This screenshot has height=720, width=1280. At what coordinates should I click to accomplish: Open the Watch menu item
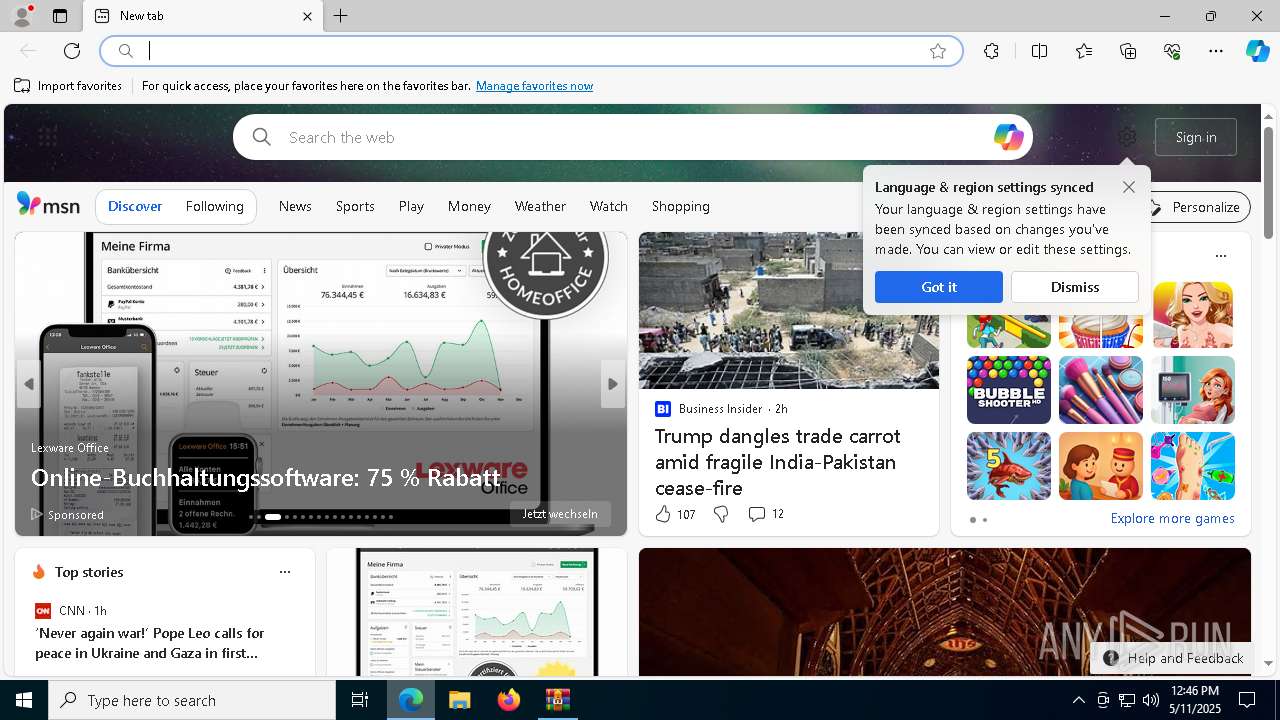coord(608,206)
